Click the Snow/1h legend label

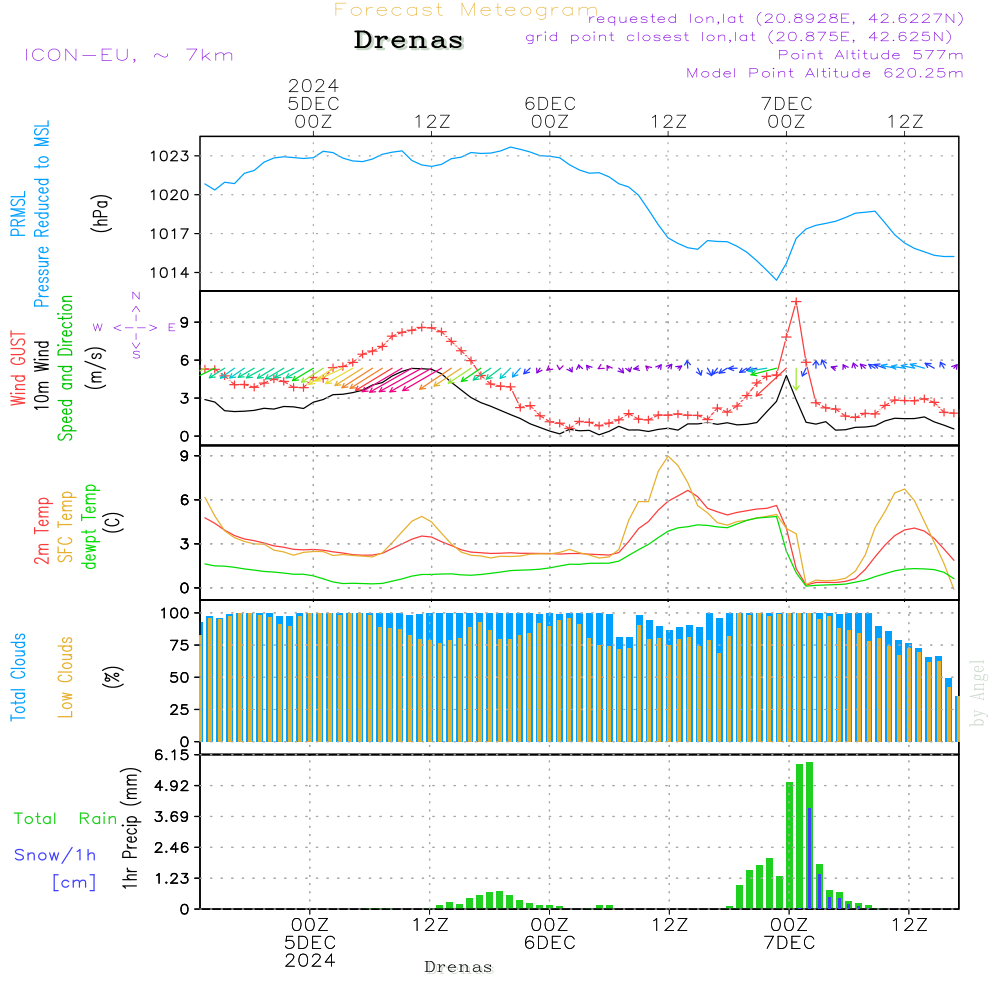coord(55,855)
